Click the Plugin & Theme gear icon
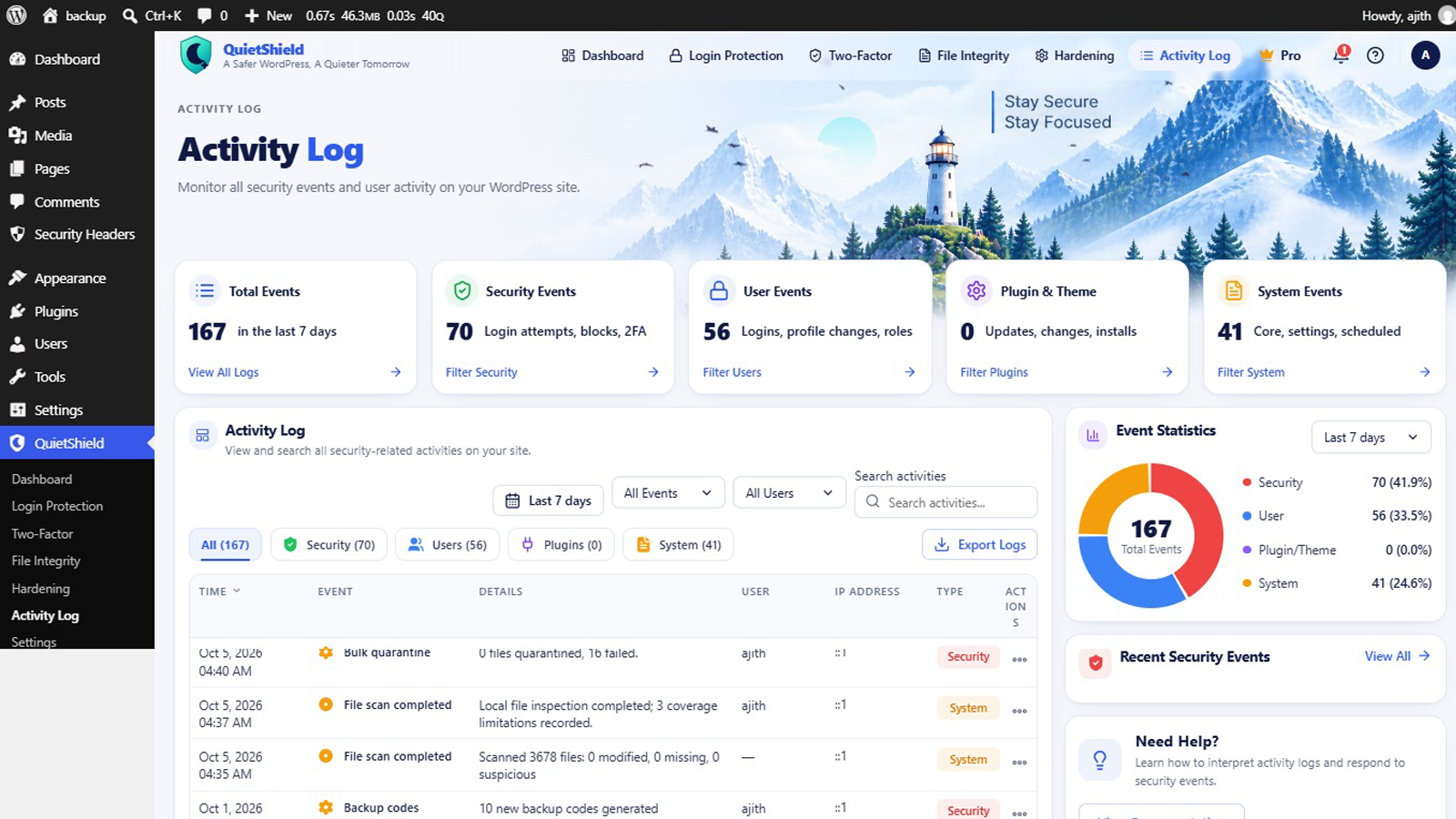Screen dimensions: 1456x819 (976, 291)
